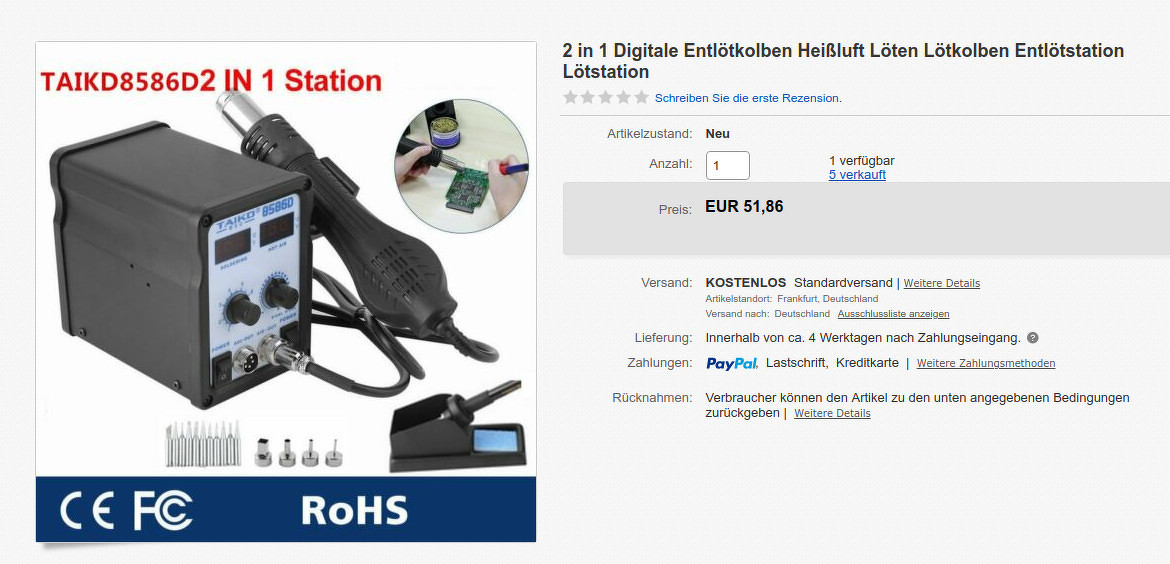1170x564 pixels.
Task: Open 'Weitere Zahlungsmethoden' link
Action: click(x=986, y=363)
